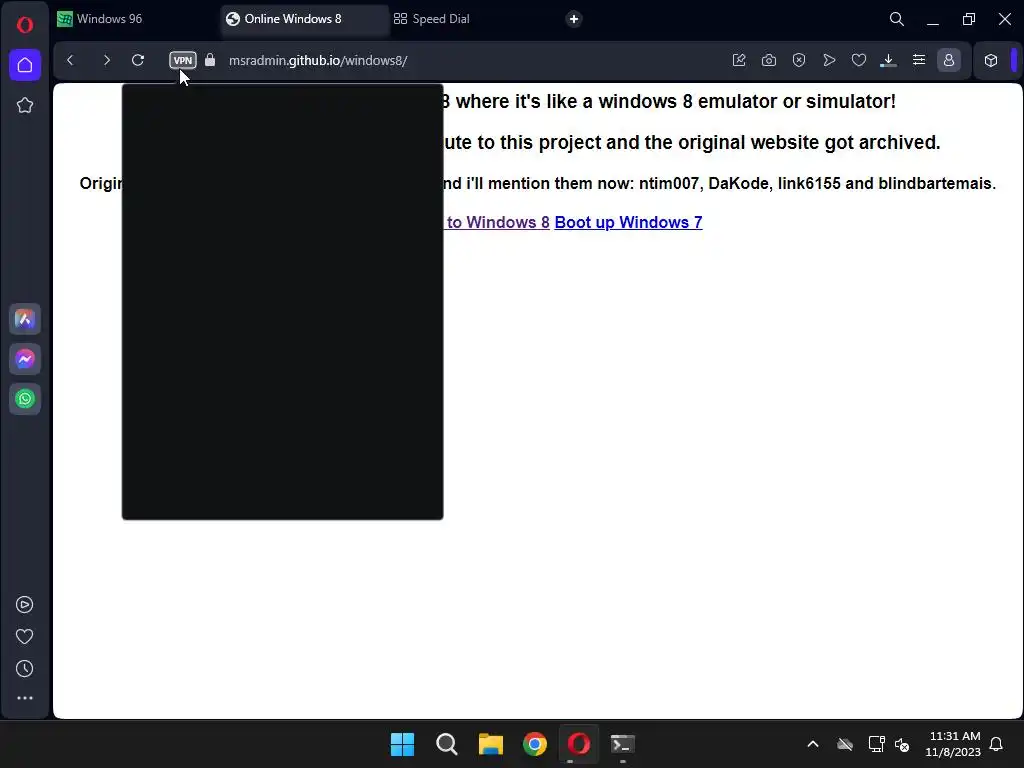Open ad blocker shield icon
The width and height of the screenshot is (1024, 768).
pyautogui.click(x=799, y=60)
